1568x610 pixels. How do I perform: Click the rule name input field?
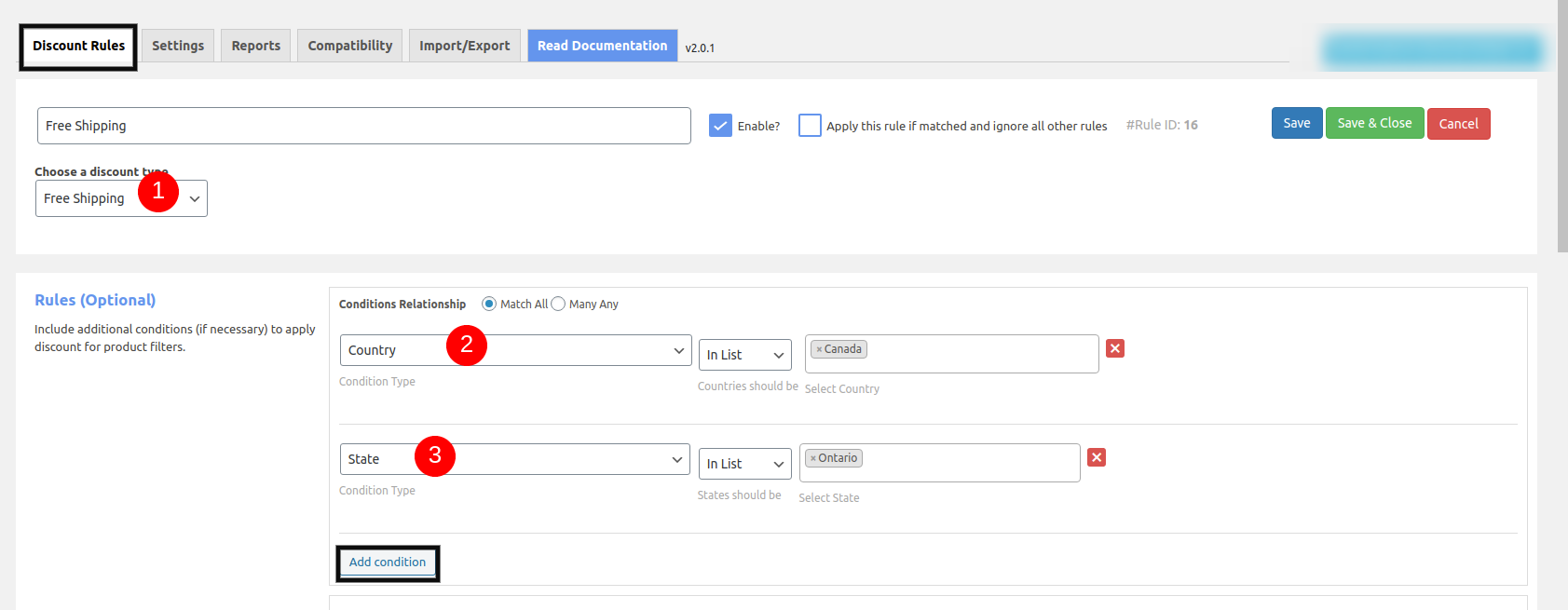tap(363, 126)
